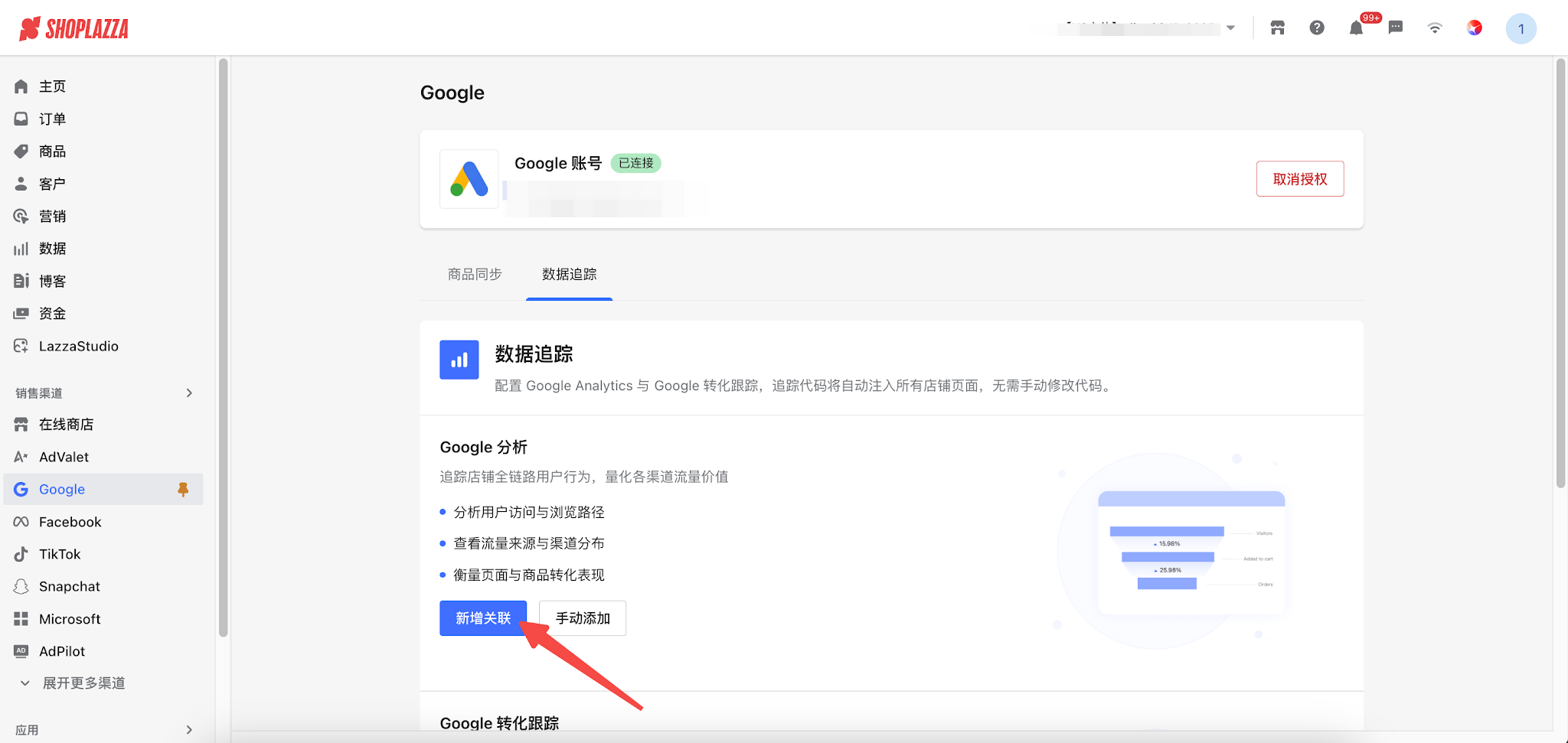The height and width of the screenshot is (743, 1568).
Task: Open 数据 analytics bar icon
Action: click(x=21, y=249)
